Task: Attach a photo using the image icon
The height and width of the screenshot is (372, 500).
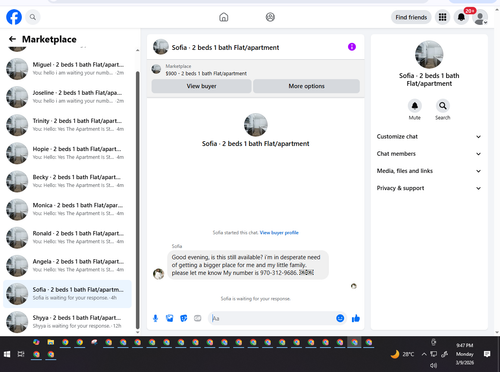Action: point(170,318)
